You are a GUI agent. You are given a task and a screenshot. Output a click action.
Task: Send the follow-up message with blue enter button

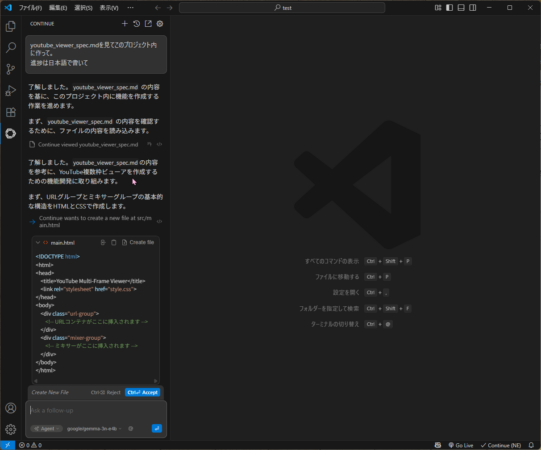pyautogui.click(x=157, y=428)
